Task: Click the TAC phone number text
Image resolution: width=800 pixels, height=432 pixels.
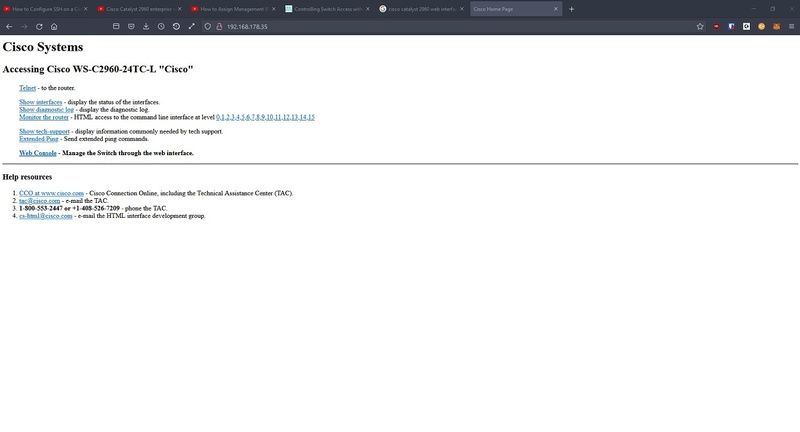Action: 69,208
